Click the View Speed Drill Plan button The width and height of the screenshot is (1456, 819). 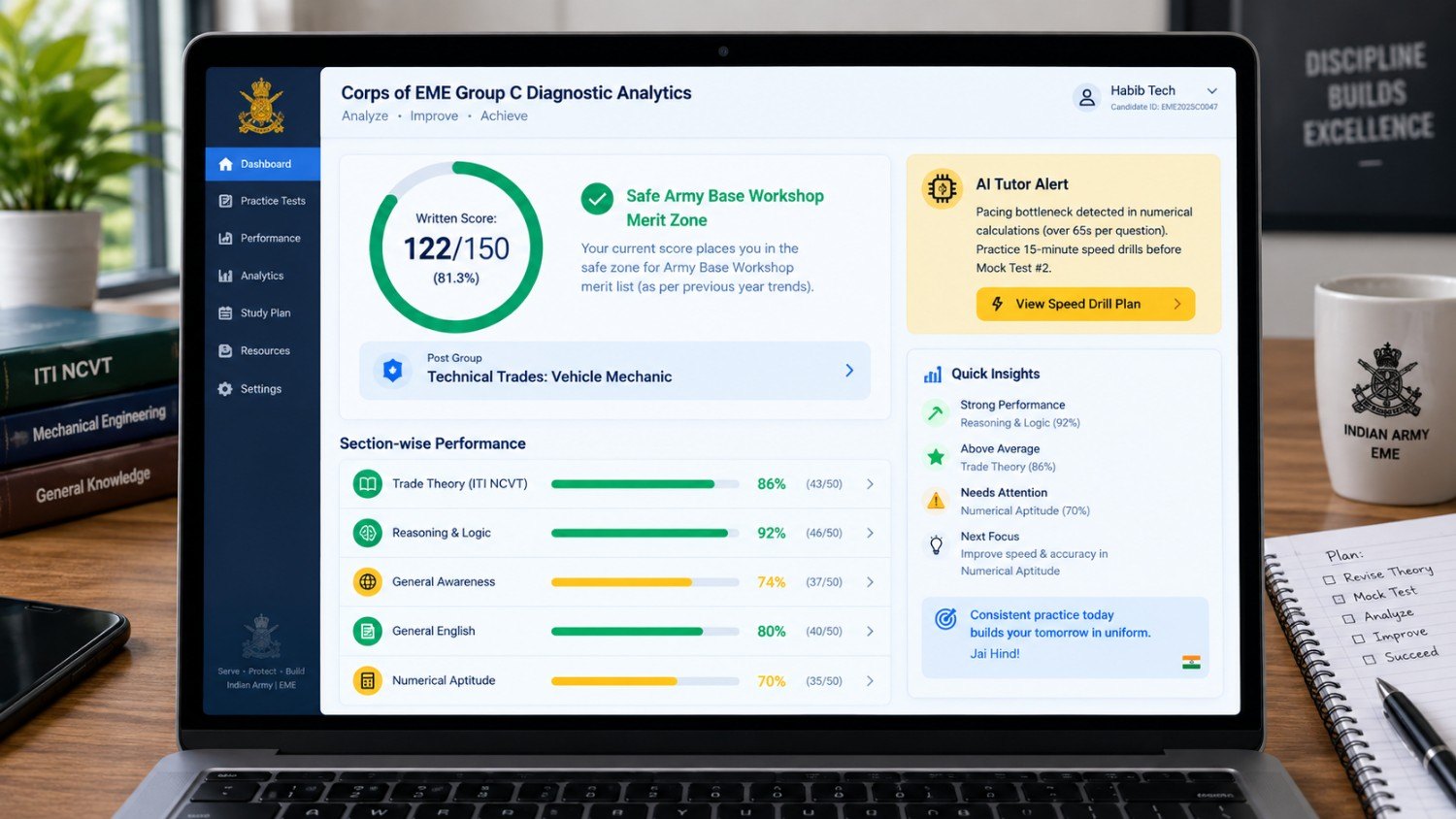click(1085, 304)
